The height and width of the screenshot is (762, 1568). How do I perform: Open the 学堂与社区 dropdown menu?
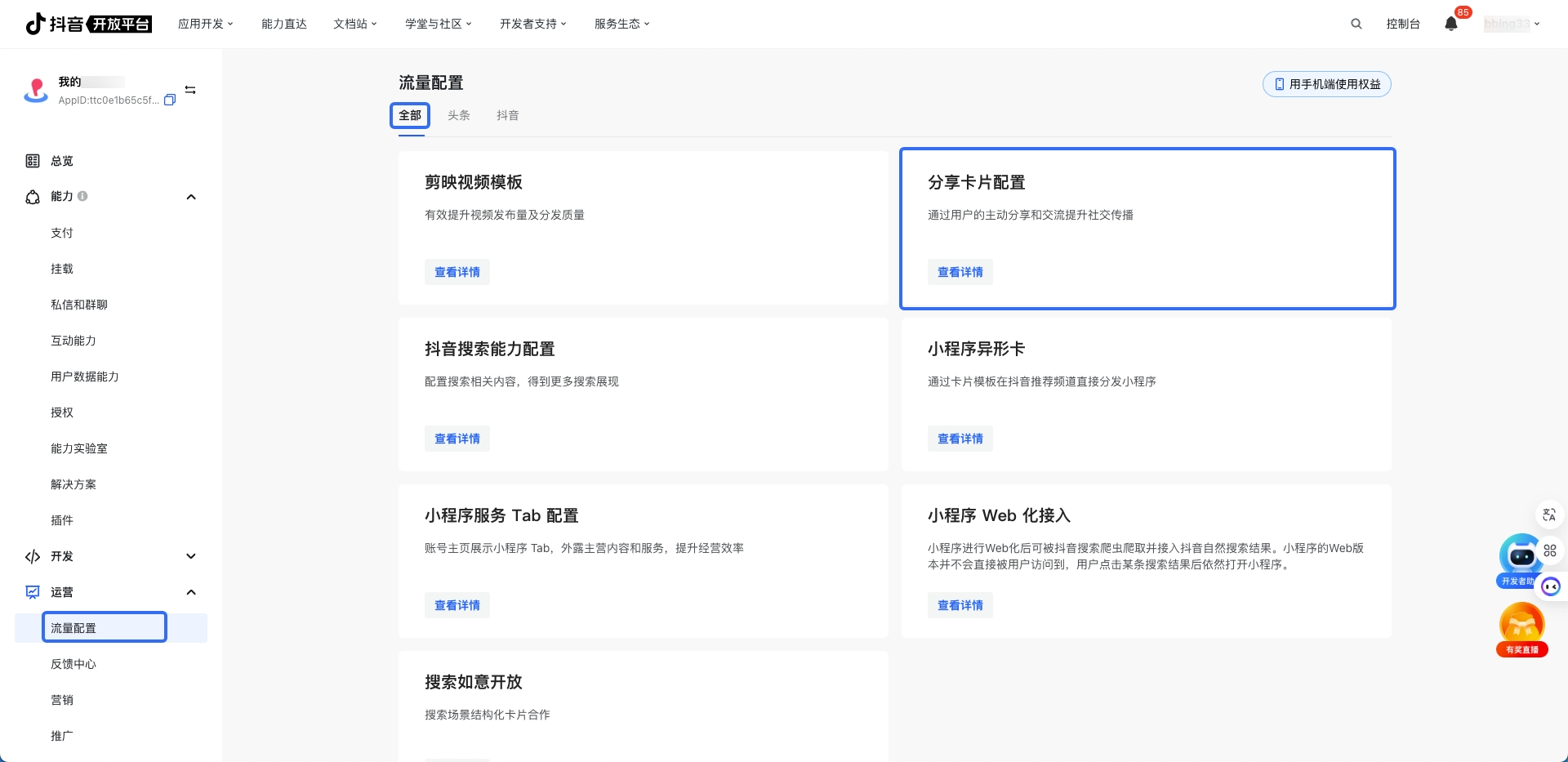439,24
